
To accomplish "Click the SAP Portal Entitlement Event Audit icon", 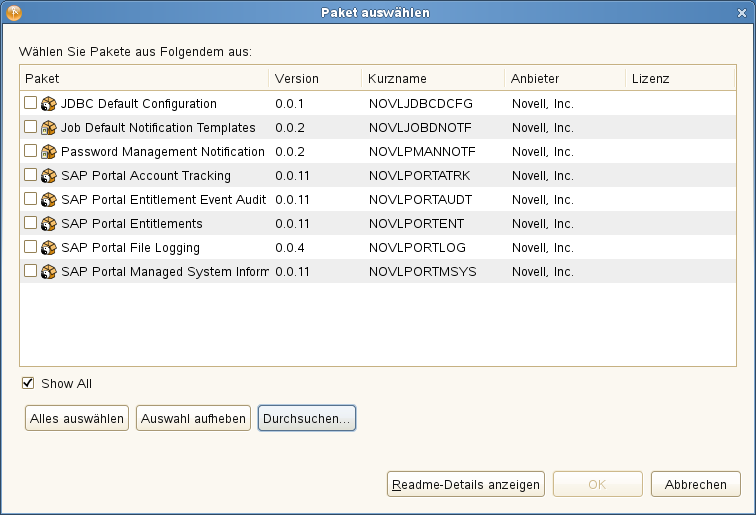I will [x=48, y=199].
